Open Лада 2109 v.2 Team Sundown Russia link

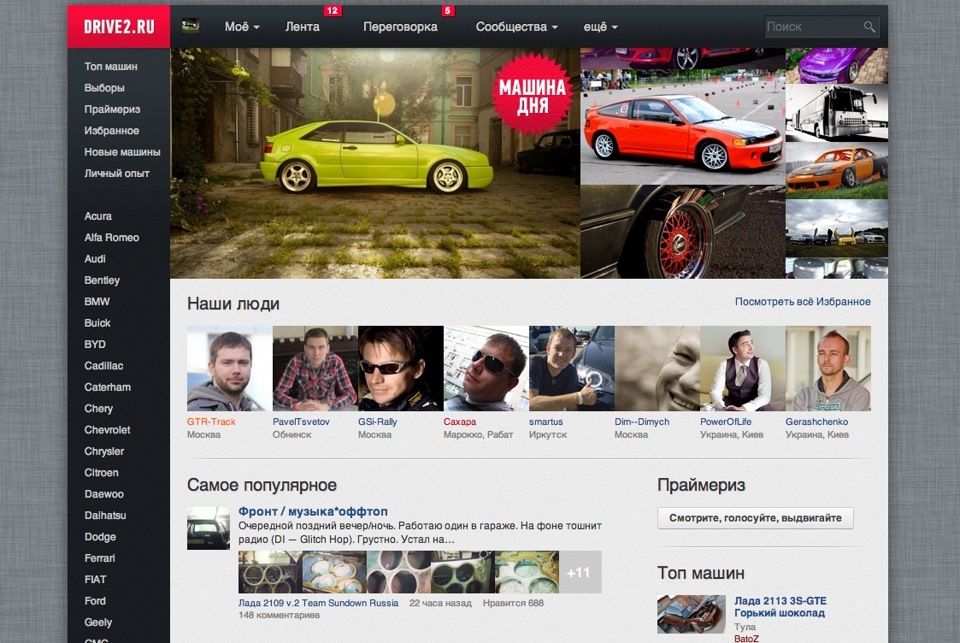coord(318,603)
